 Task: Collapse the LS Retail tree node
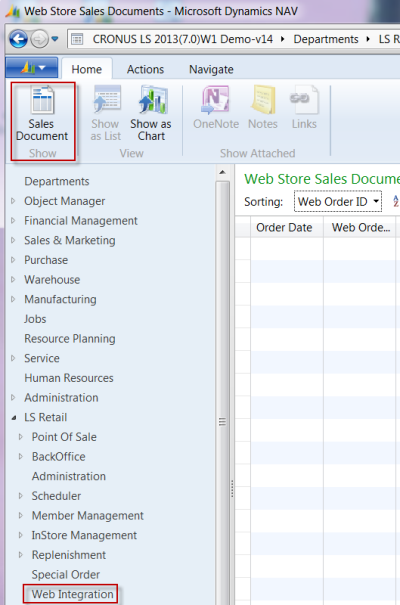coord(14,417)
